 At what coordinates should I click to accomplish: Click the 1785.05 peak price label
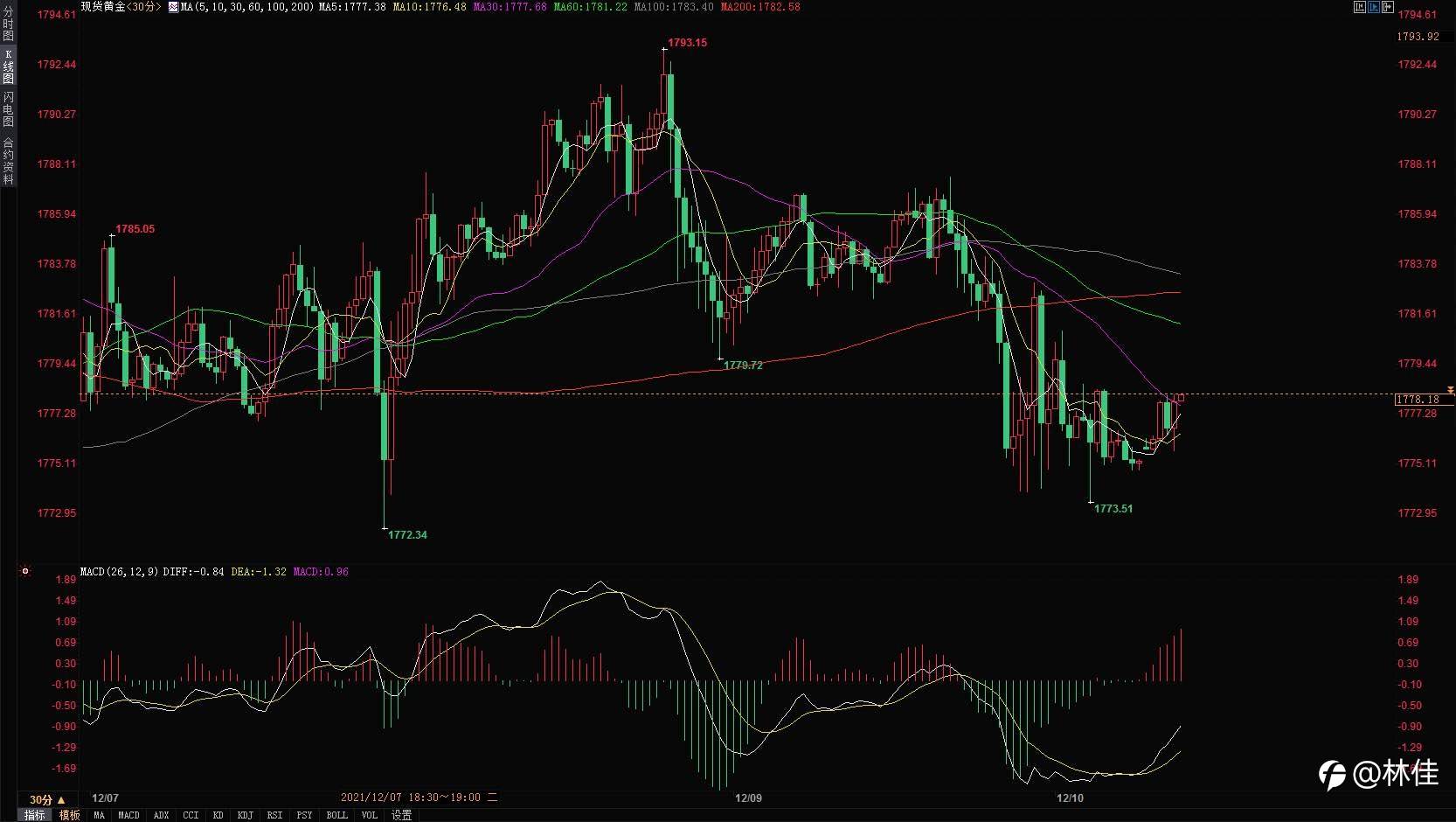(x=135, y=229)
